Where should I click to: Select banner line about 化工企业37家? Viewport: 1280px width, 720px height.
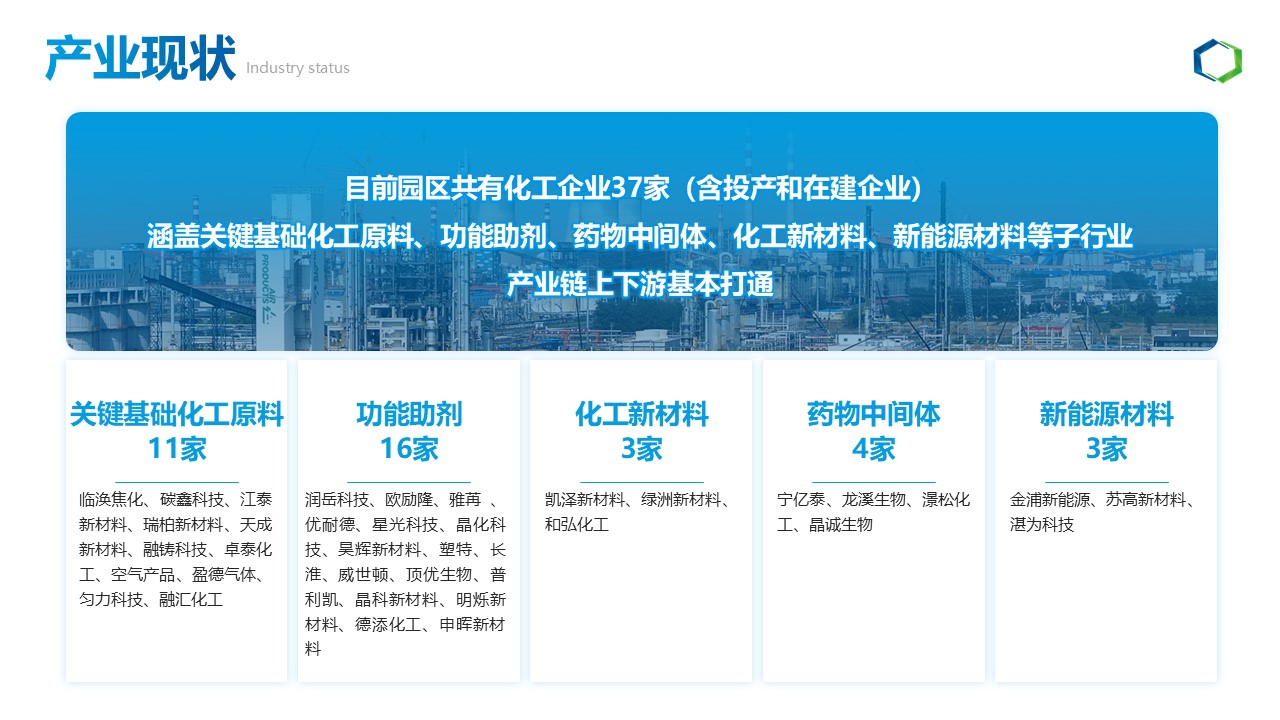pos(640,188)
